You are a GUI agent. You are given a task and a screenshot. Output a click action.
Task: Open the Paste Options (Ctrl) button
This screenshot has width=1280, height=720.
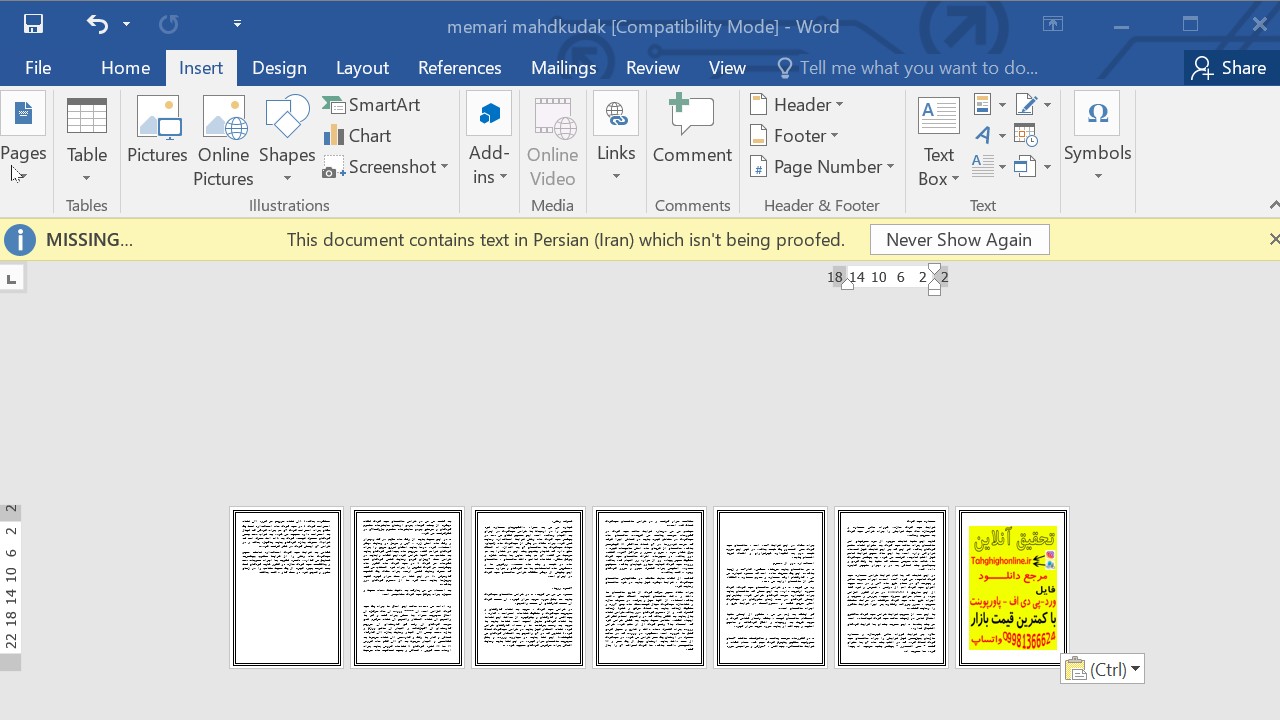click(1102, 670)
